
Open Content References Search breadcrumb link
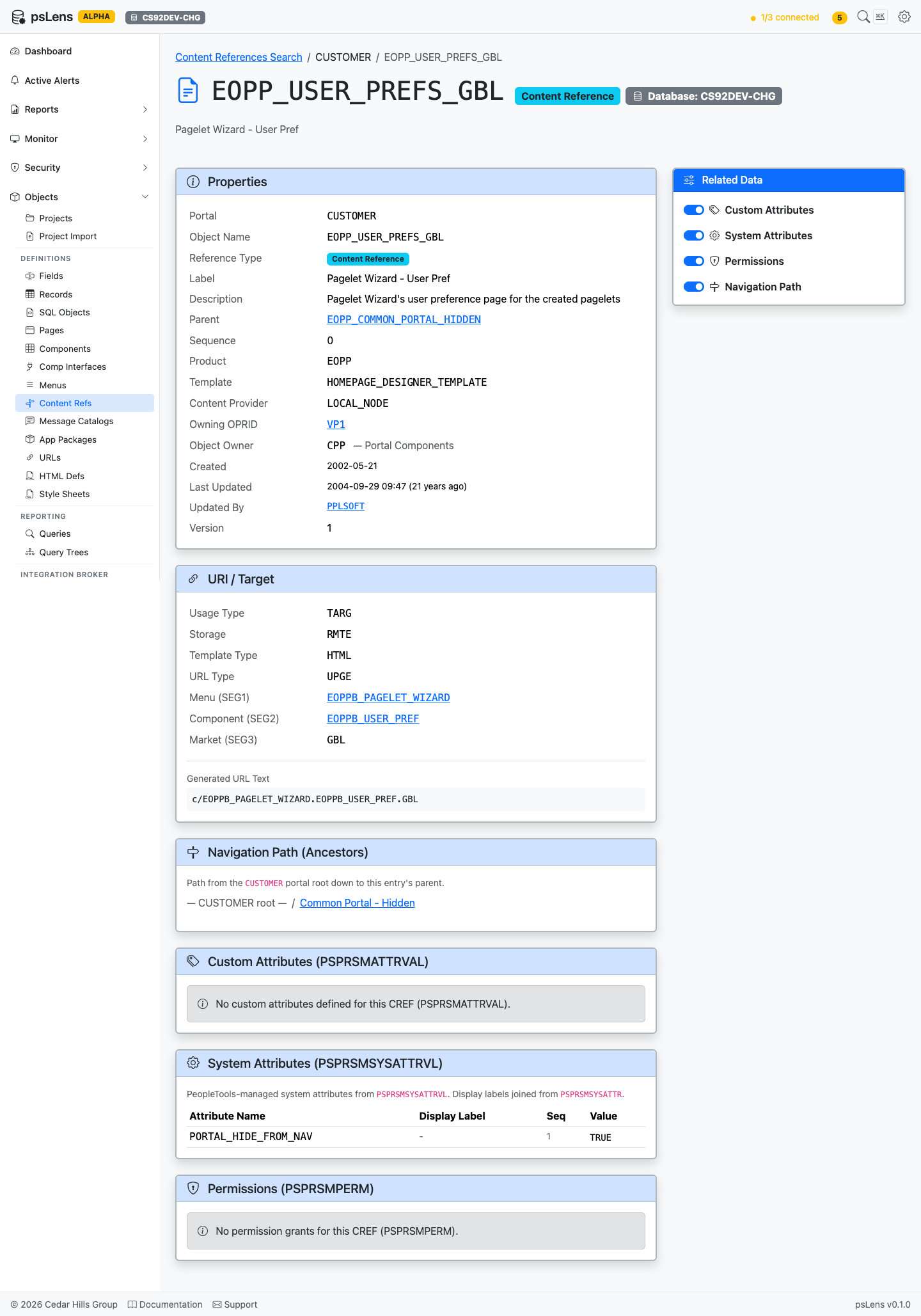click(x=239, y=57)
